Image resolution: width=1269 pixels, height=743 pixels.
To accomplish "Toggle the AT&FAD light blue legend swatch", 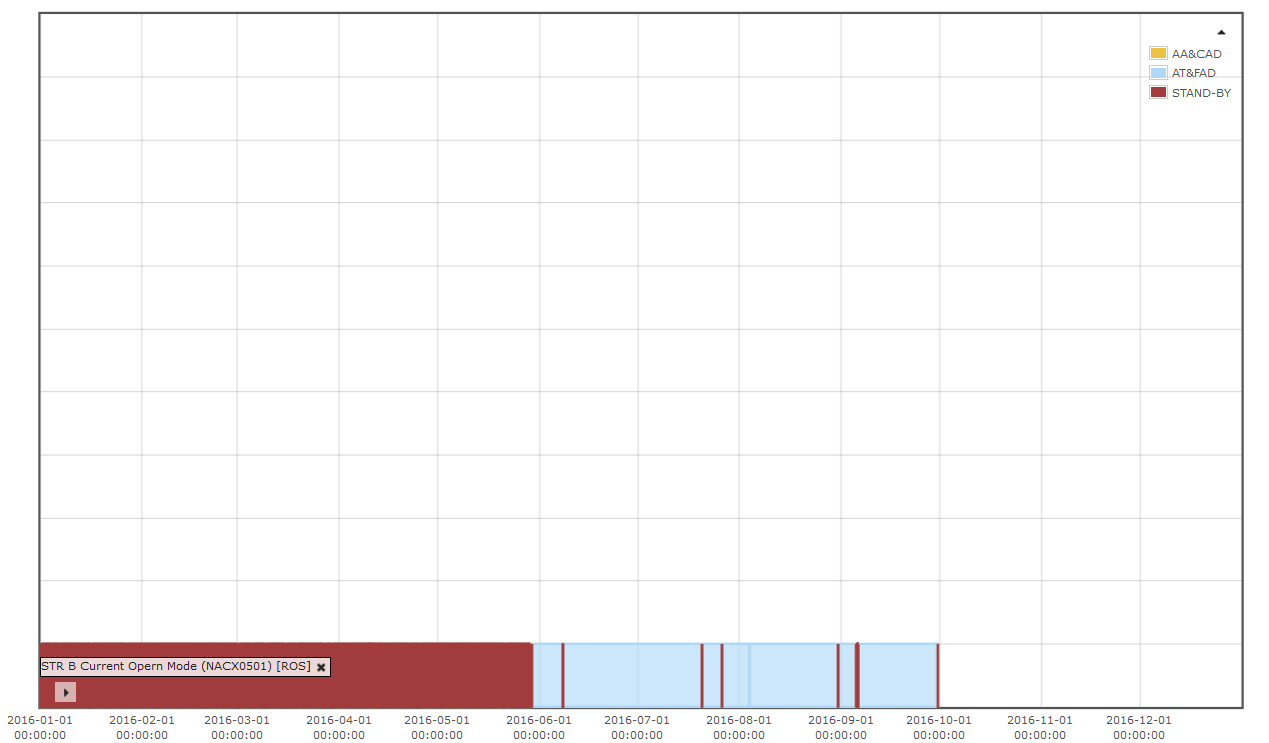I will click(1158, 73).
